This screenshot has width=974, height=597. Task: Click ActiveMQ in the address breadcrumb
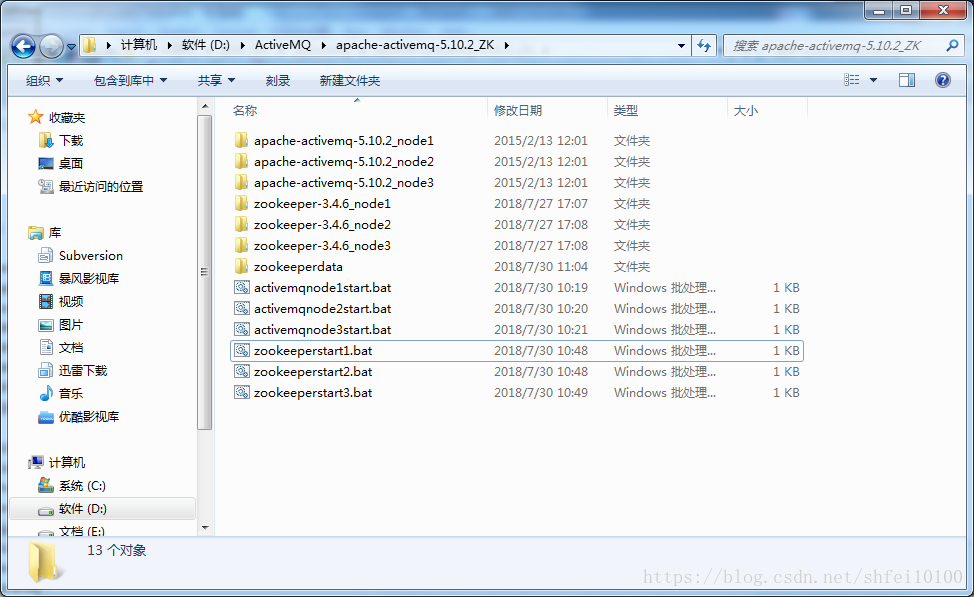point(283,45)
